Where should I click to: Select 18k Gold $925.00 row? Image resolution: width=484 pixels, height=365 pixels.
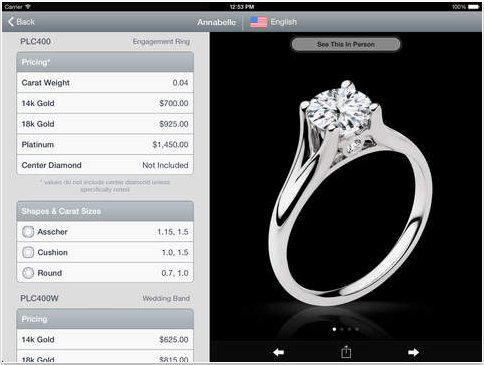(105, 124)
